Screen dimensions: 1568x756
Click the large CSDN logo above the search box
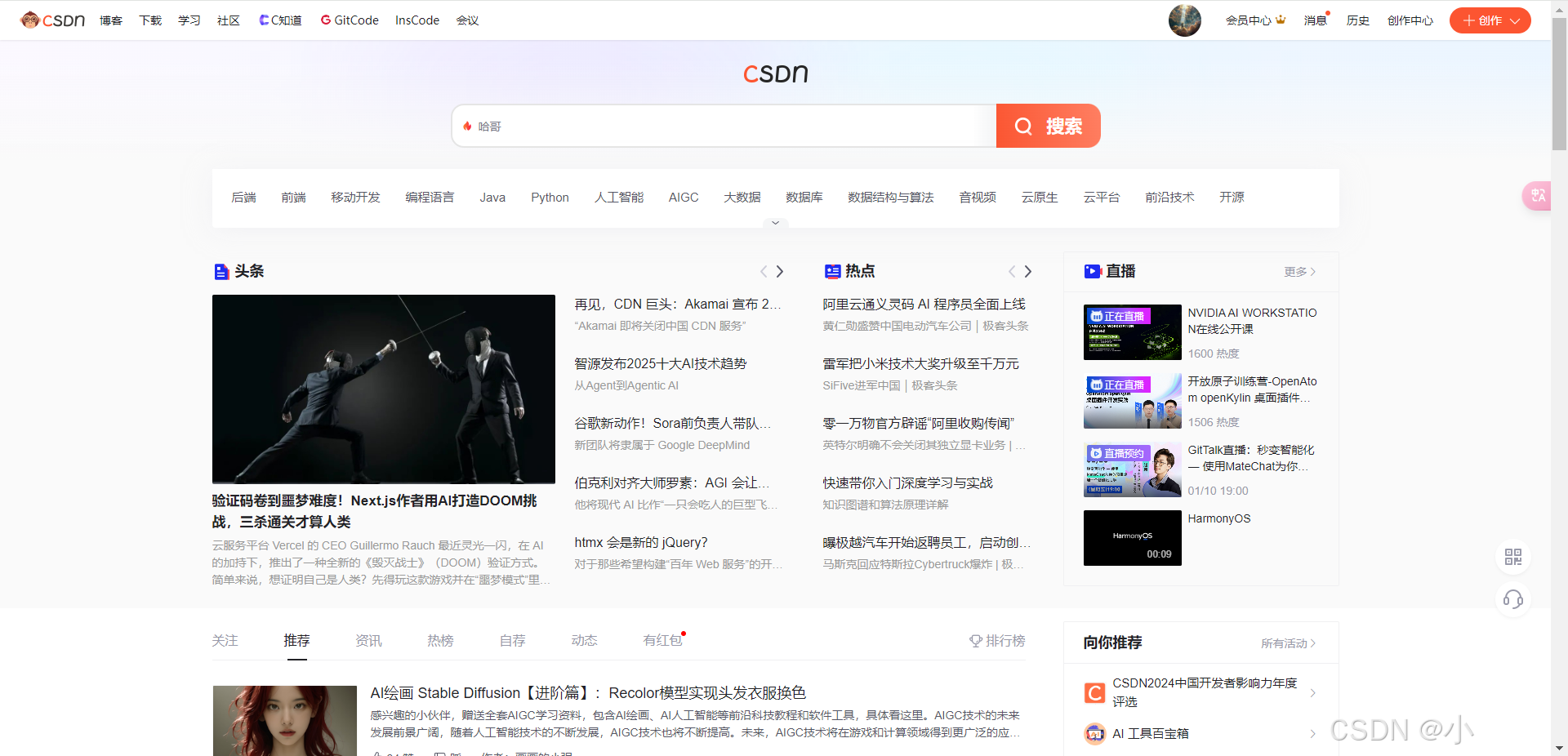[x=775, y=73]
